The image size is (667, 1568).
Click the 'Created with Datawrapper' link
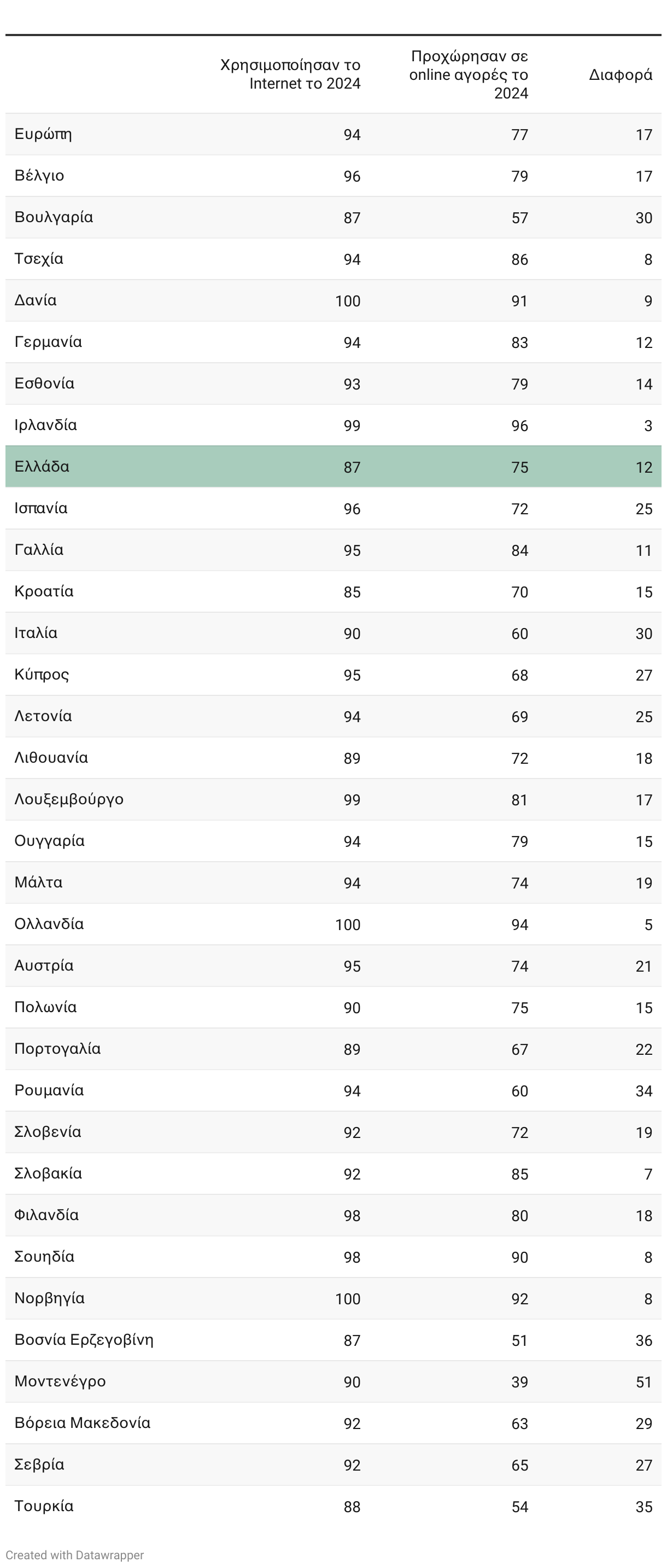[75, 1555]
